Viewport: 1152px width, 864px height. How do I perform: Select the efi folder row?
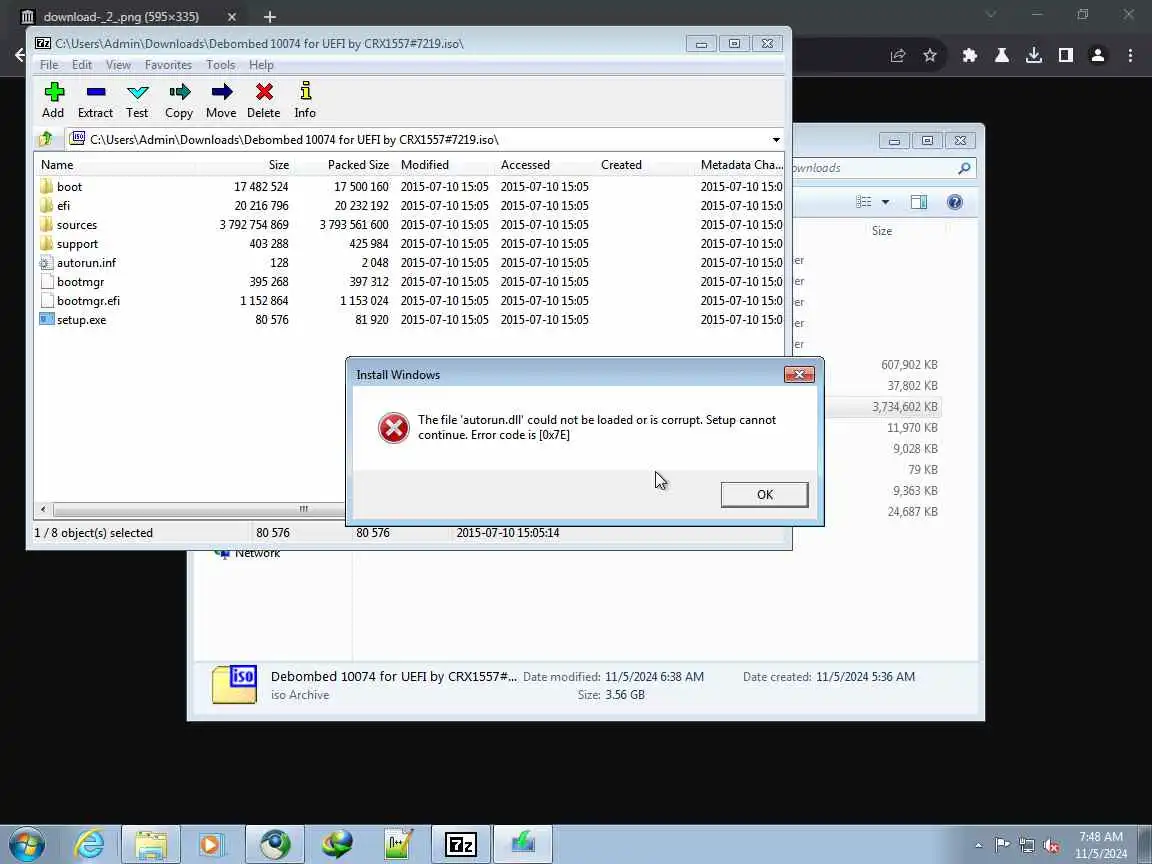click(408, 206)
